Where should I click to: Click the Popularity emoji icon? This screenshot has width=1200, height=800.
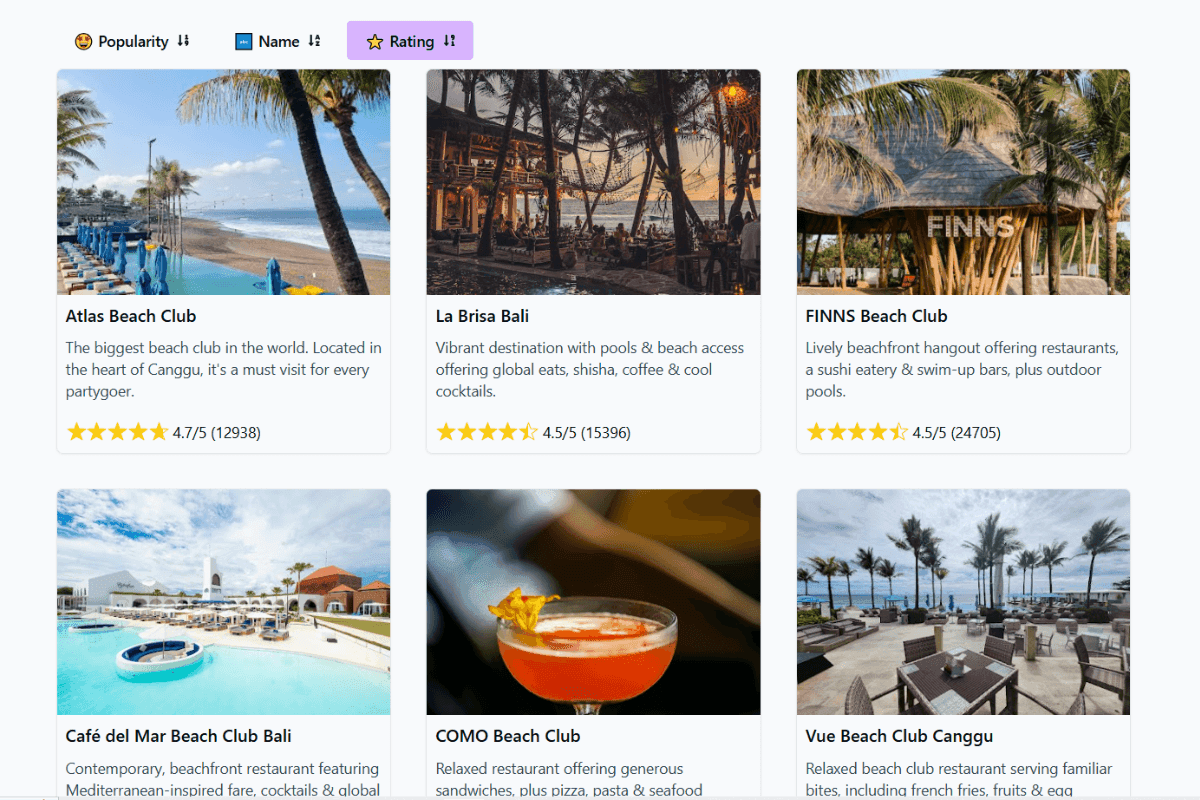point(83,41)
